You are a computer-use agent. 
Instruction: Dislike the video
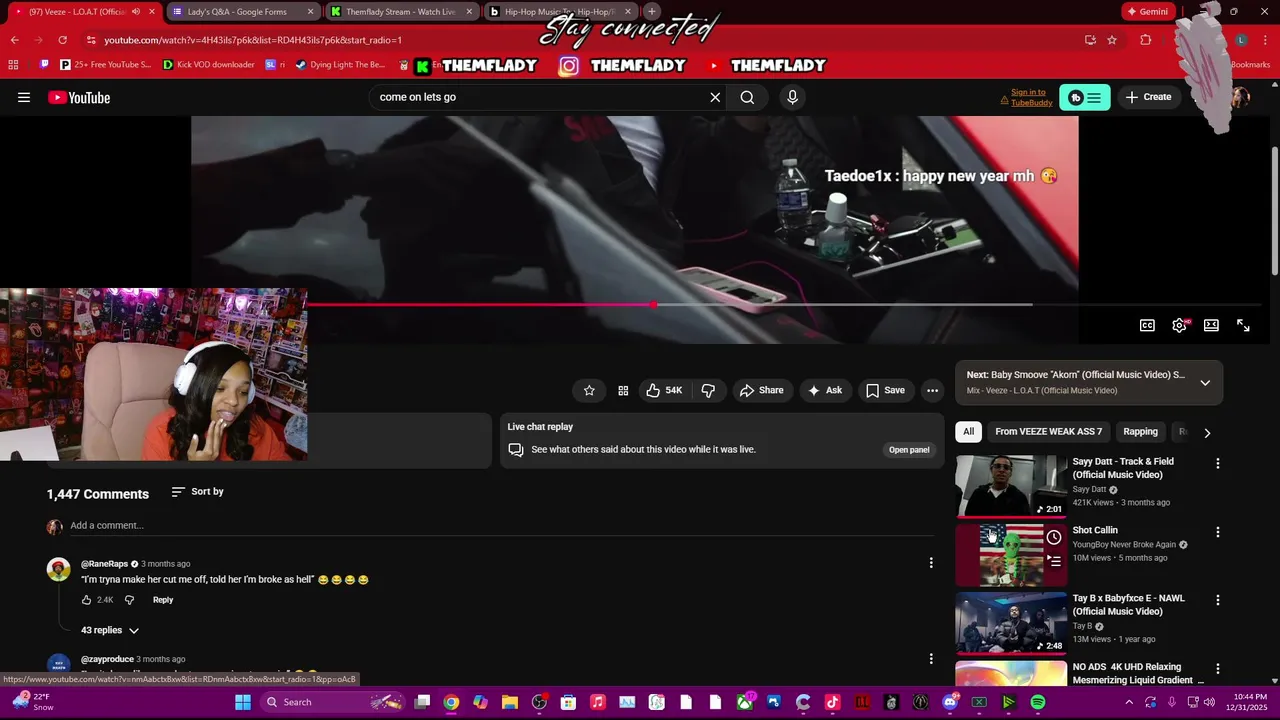tap(708, 390)
